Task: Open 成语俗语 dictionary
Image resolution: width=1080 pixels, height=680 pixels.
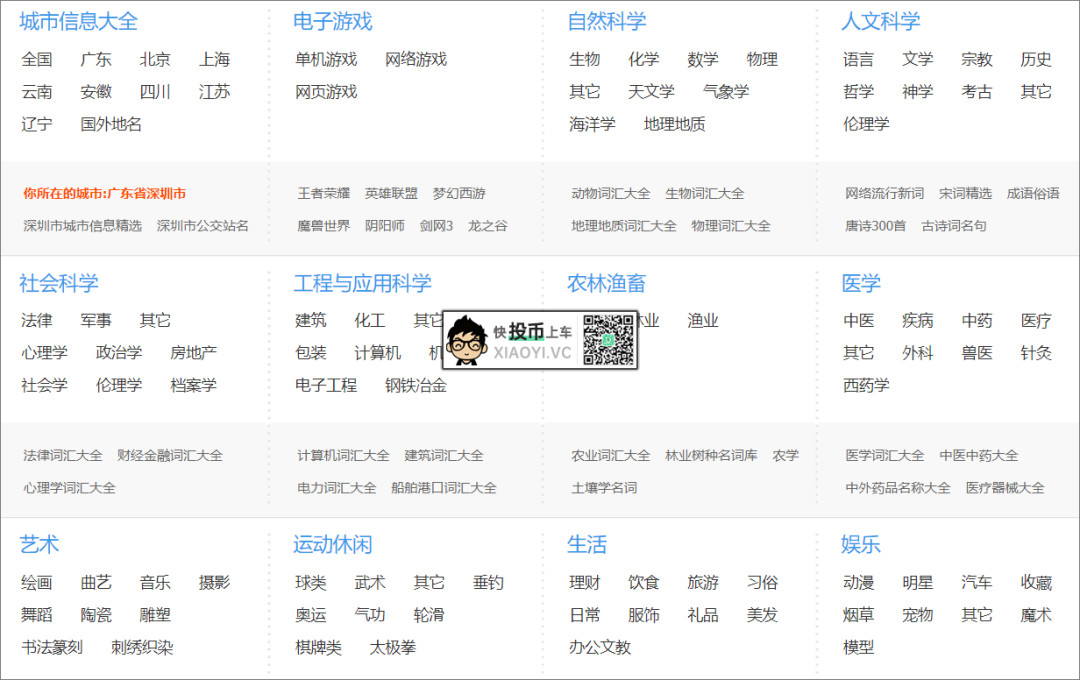Action: tap(1033, 194)
